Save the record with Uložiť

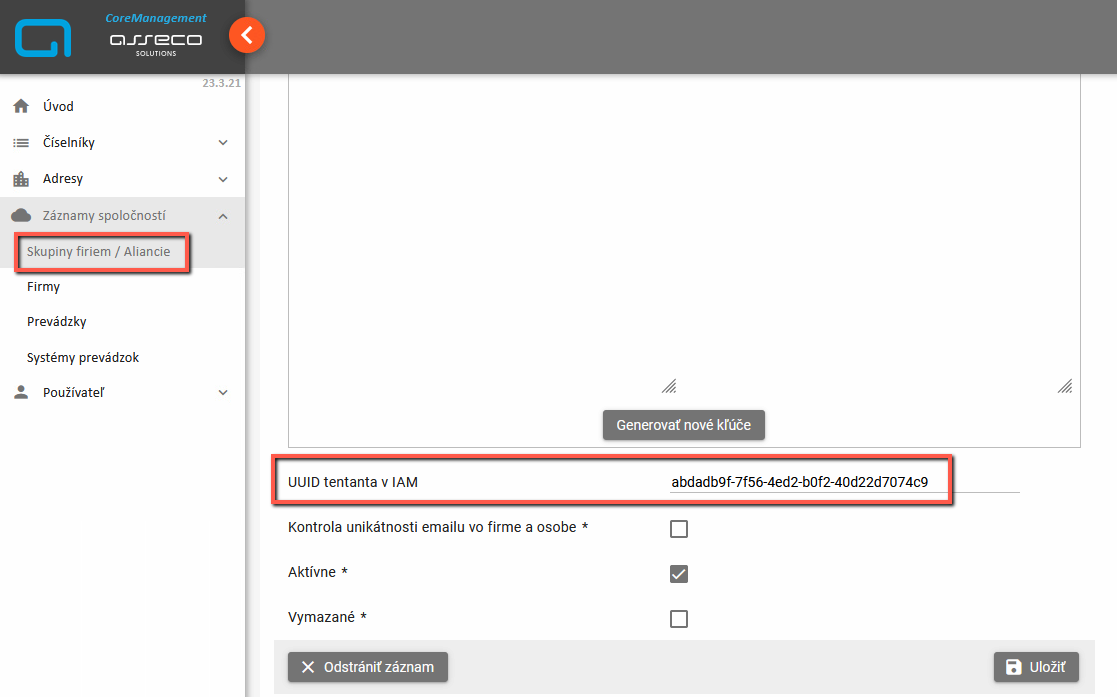[x=1036, y=667]
